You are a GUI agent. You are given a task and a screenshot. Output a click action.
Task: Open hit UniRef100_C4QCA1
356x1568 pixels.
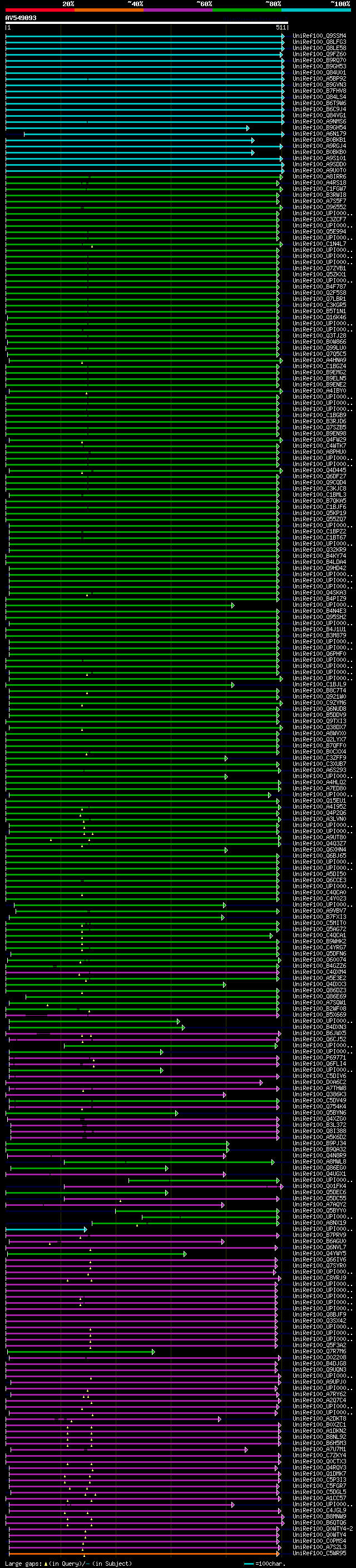click(319, 935)
